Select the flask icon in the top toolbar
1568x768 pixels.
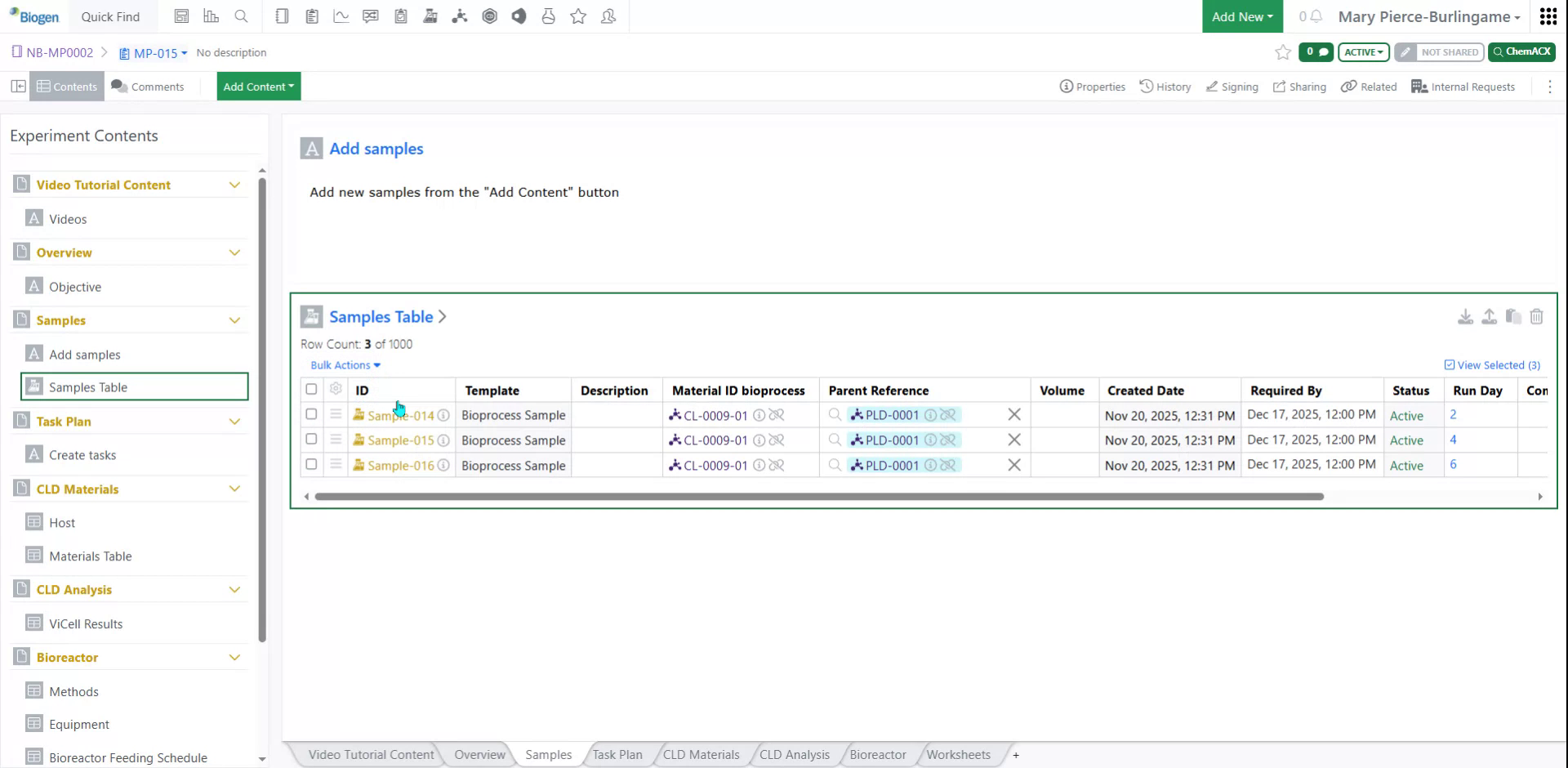tap(548, 16)
